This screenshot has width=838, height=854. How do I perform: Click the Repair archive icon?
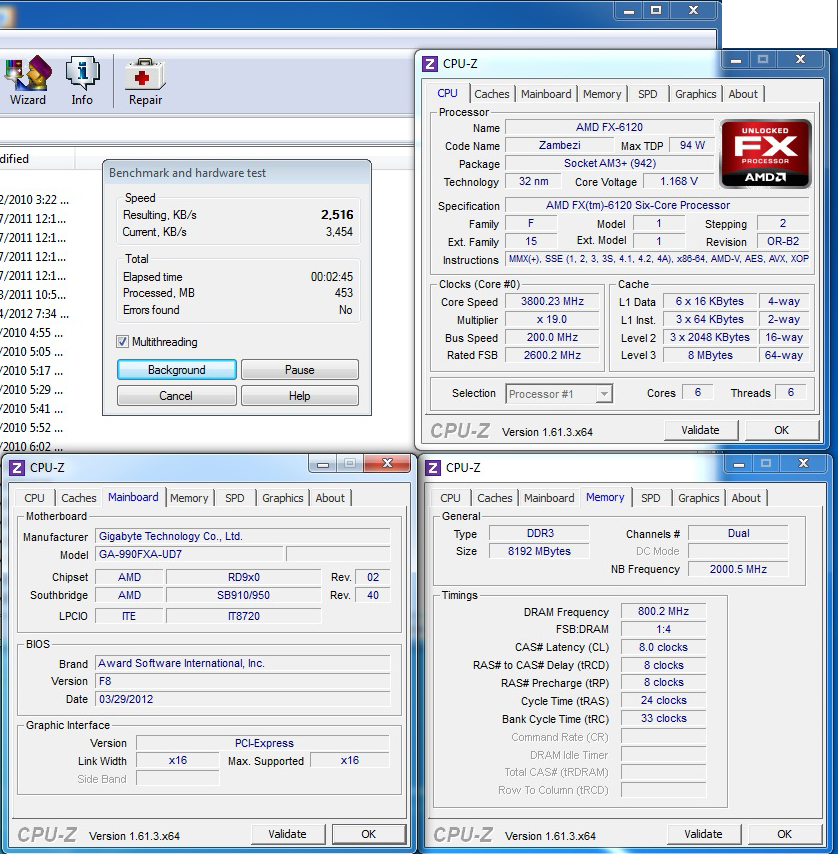point(145,81)
